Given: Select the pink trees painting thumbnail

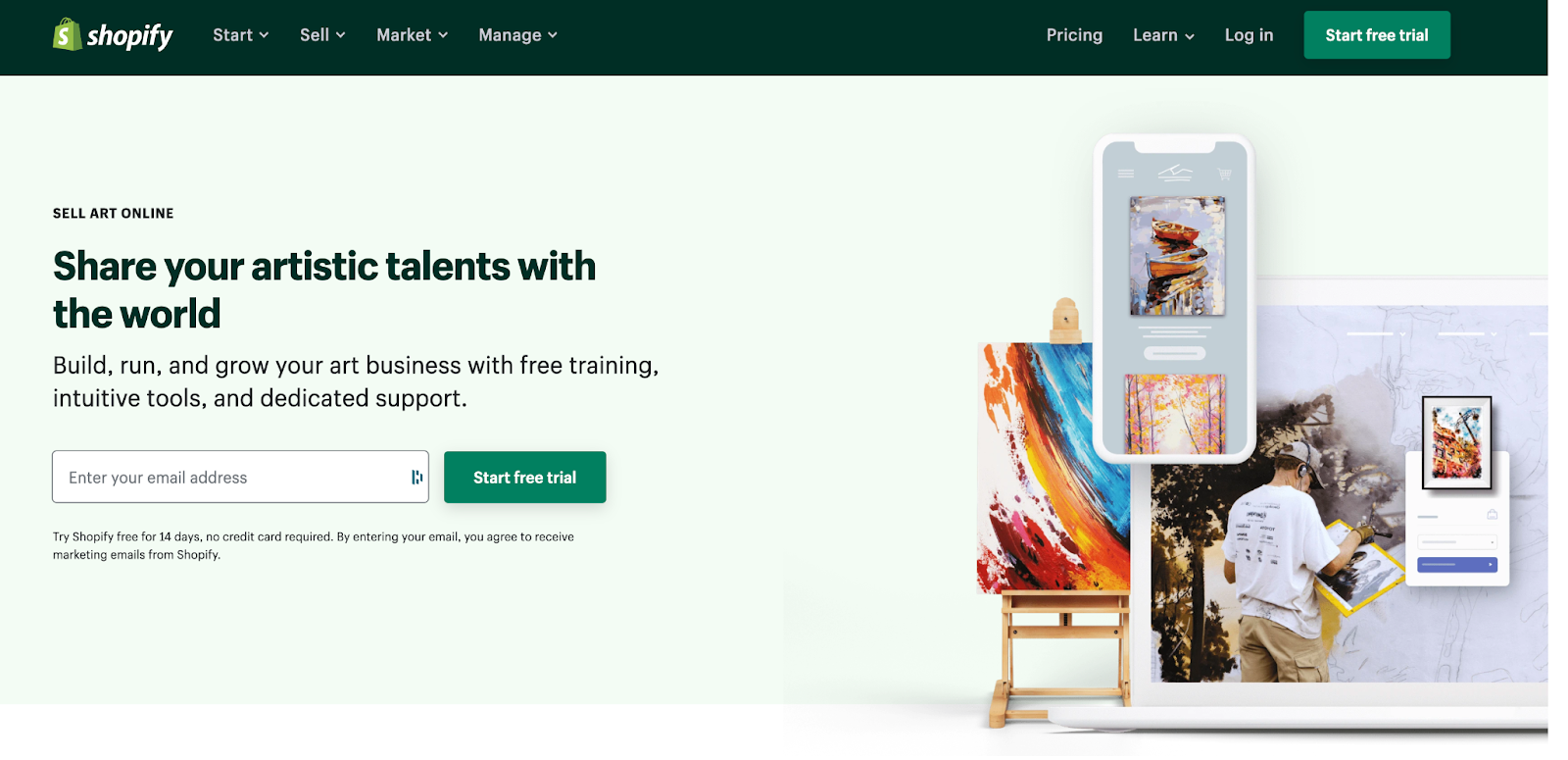Looking at the screenshot, I should (1174, 414).
